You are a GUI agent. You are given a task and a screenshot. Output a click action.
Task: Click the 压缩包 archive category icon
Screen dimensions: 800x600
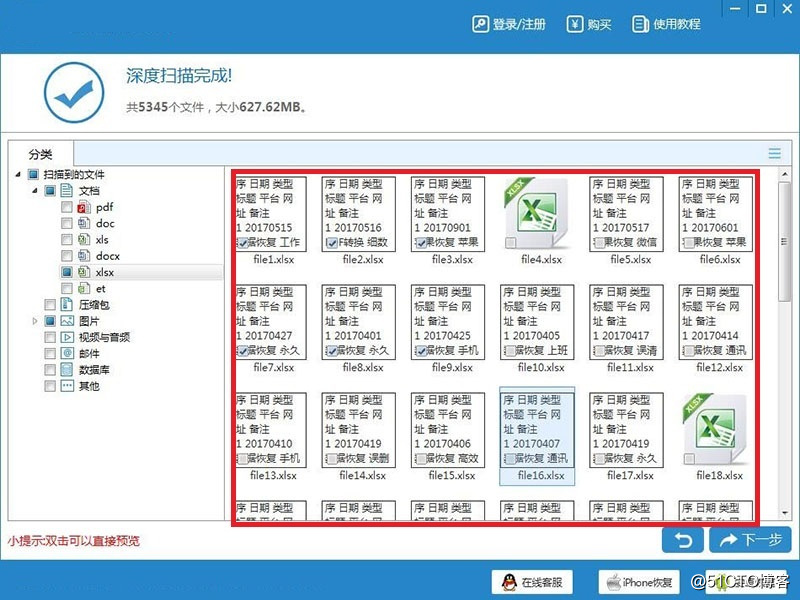67,305
